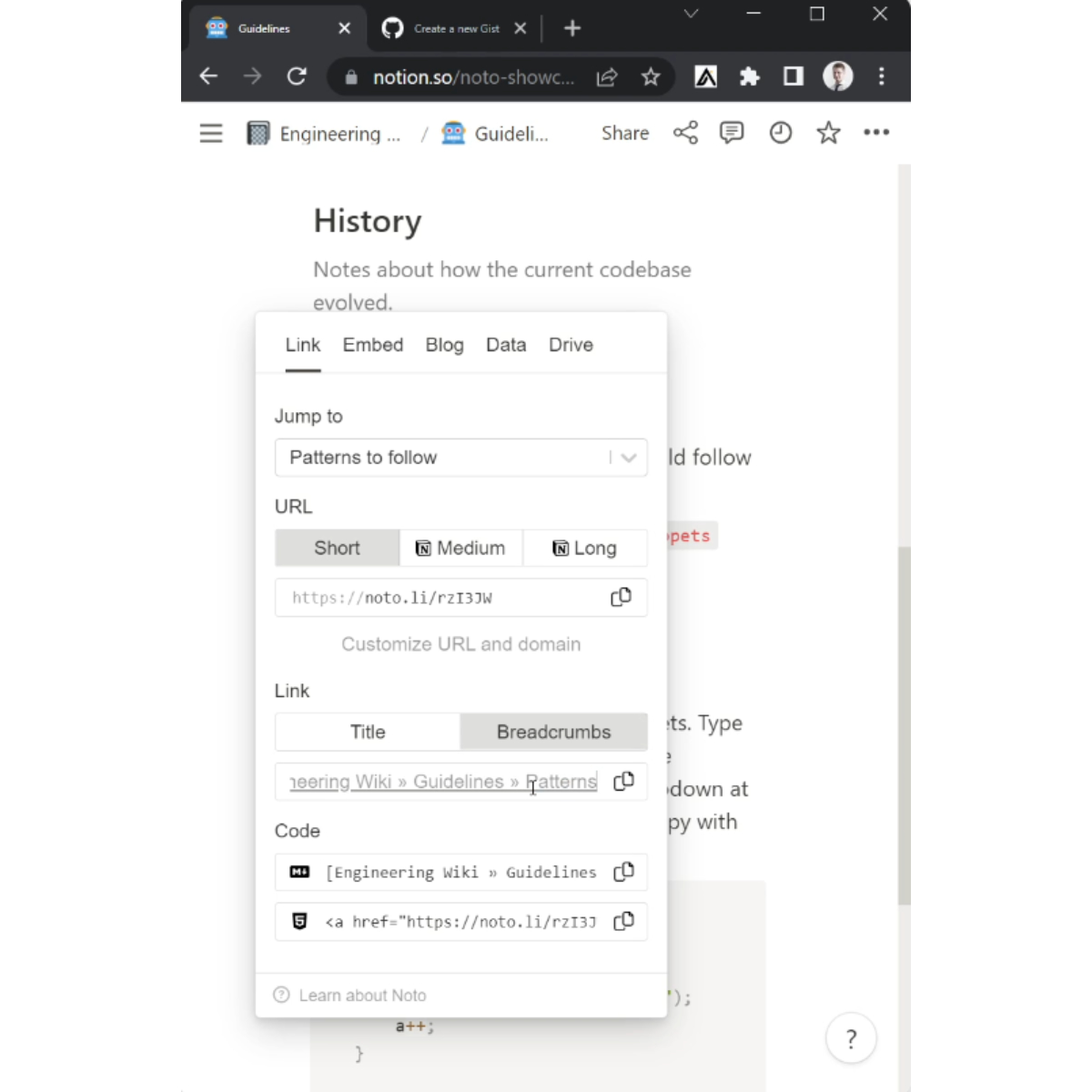Bookmark this page with the star icon
The height and width of the screenshot is (1092, 1092).
click(x=651, y=77)
